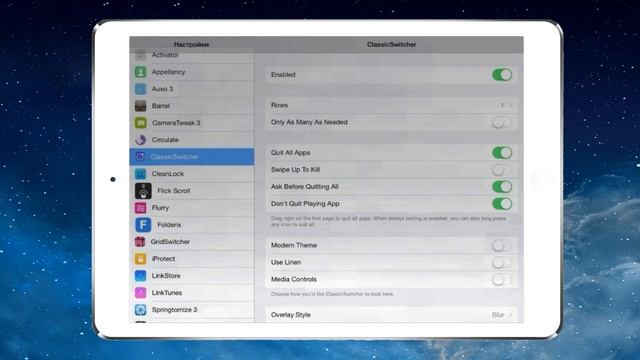Toggle Don't Quit Playing App off
640x360 pixels.
pyautogui.click(x=502, y=204)
